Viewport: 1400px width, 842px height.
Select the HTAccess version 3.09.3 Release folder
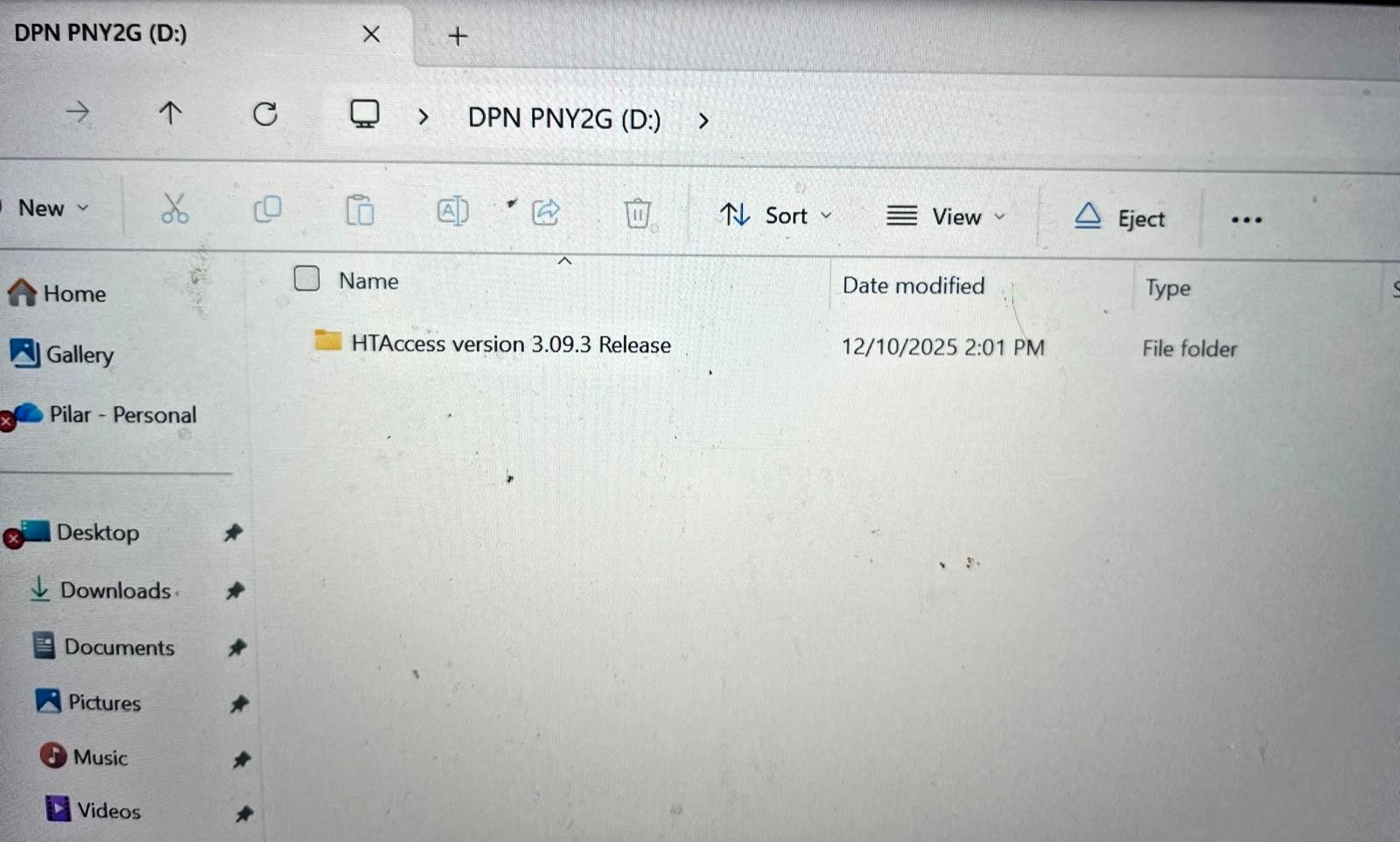(511, 344)
